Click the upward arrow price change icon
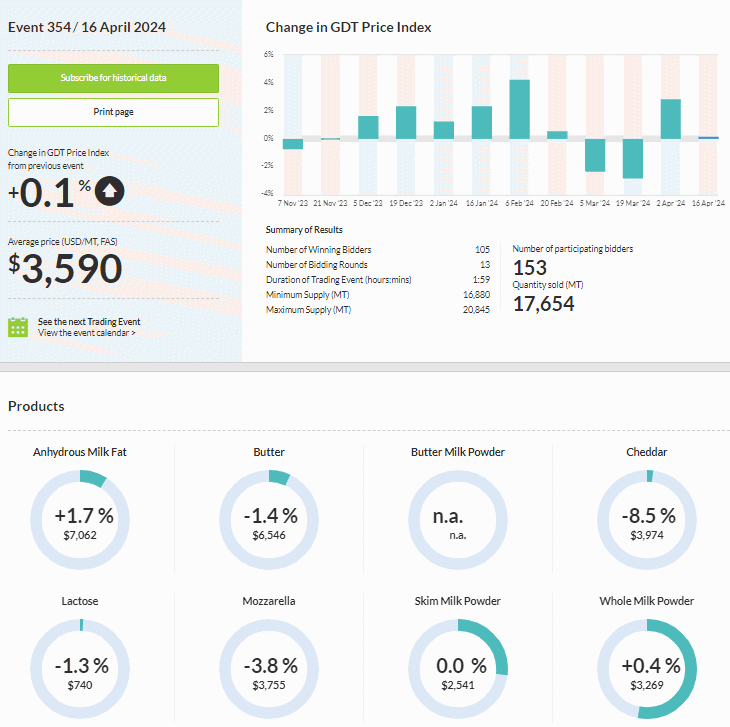The width and height of the screenshot is (730, 727). click(109, 191)
